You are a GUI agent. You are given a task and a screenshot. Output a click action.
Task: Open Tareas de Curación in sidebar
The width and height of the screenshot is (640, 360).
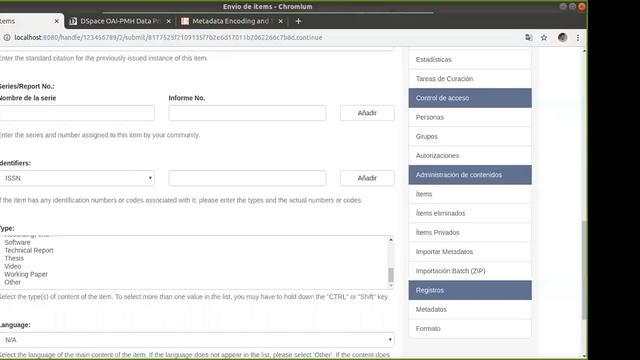click(x=470, y=79)
